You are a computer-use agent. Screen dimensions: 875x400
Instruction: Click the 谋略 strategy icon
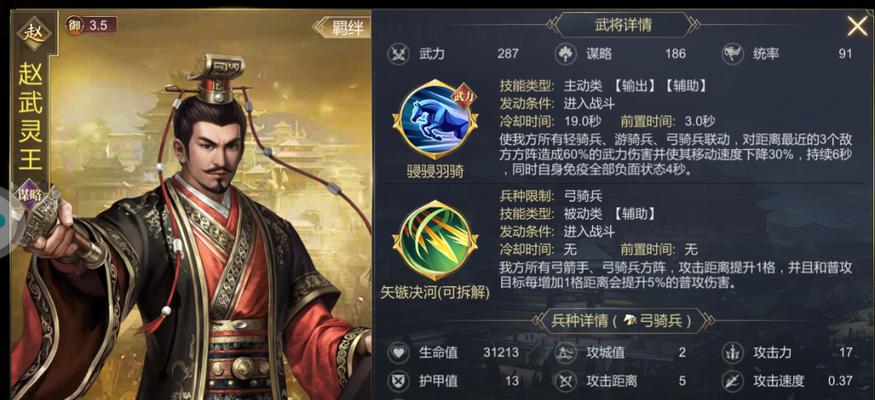coord(565,54)
